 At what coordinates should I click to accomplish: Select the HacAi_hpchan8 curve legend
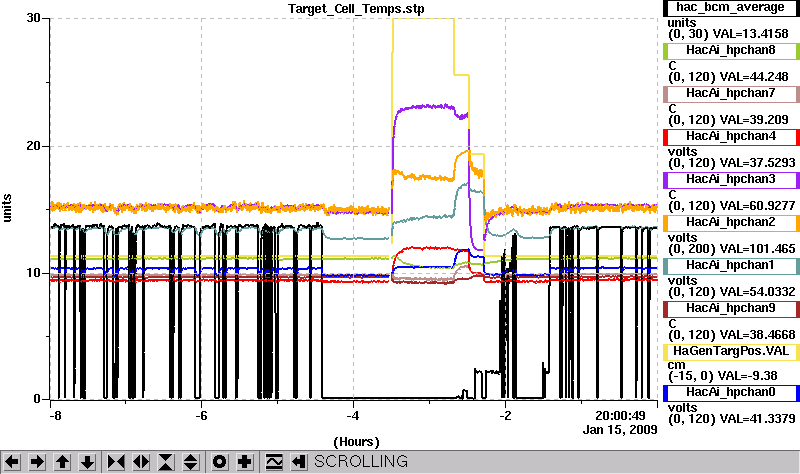[x=731, y=51]
